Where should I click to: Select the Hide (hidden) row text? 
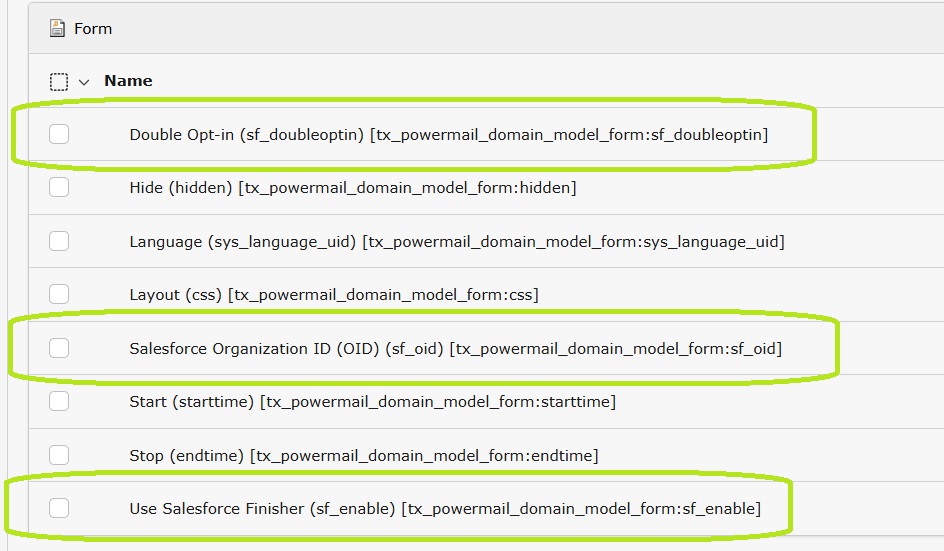(x=353, y=188)
